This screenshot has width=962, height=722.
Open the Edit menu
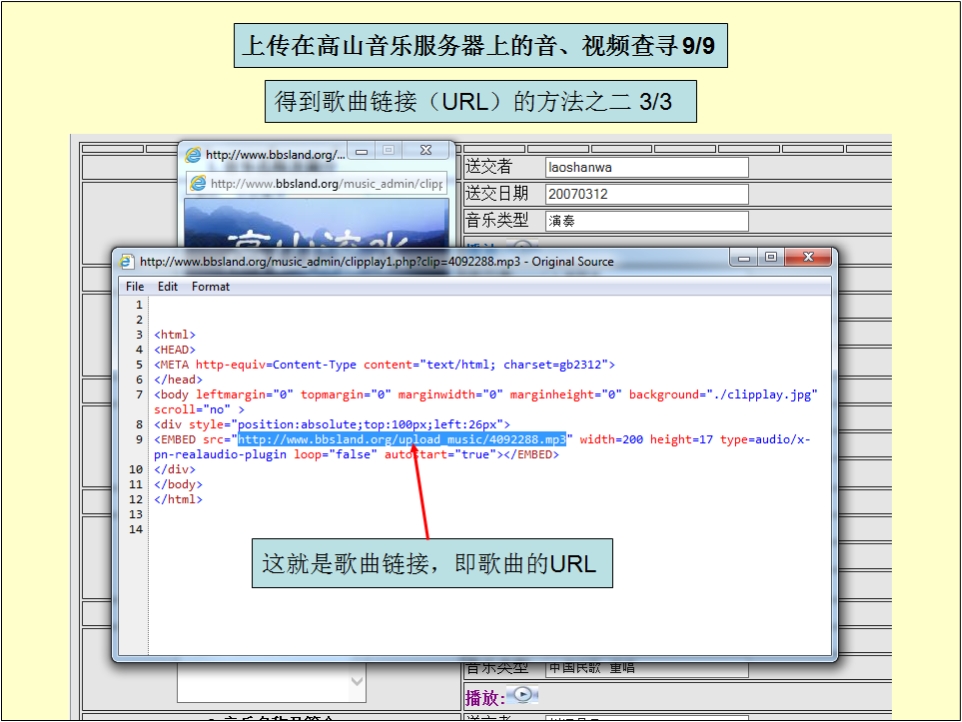click(168, 287)
